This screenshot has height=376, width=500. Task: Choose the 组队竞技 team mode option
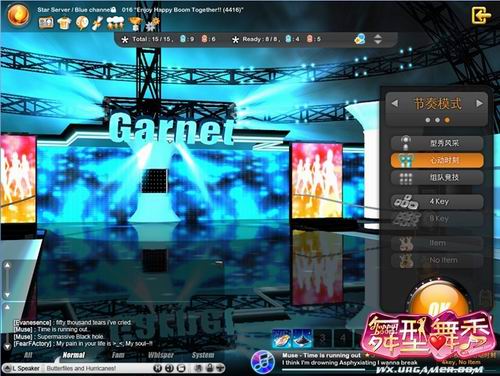coord(437,178)
